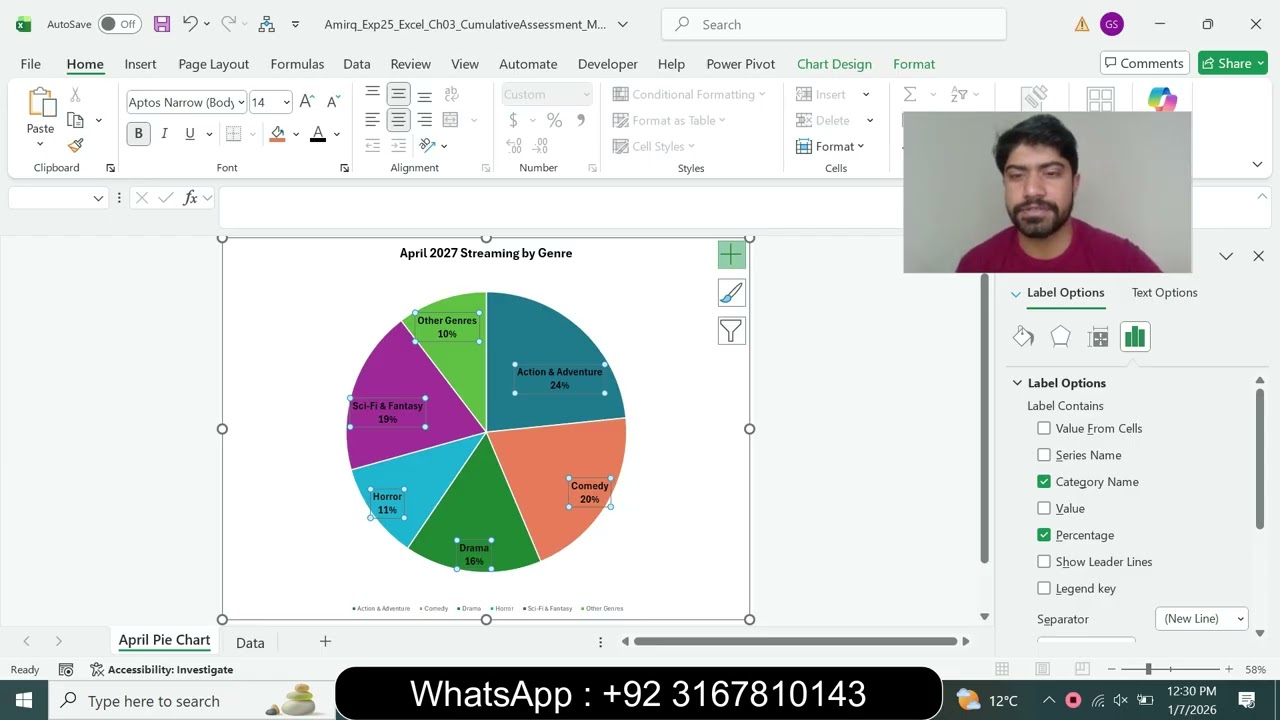Uncheck Percentage checkbox
The width and height of the screenshot is (1280, 720).
tap(1044, 535)
